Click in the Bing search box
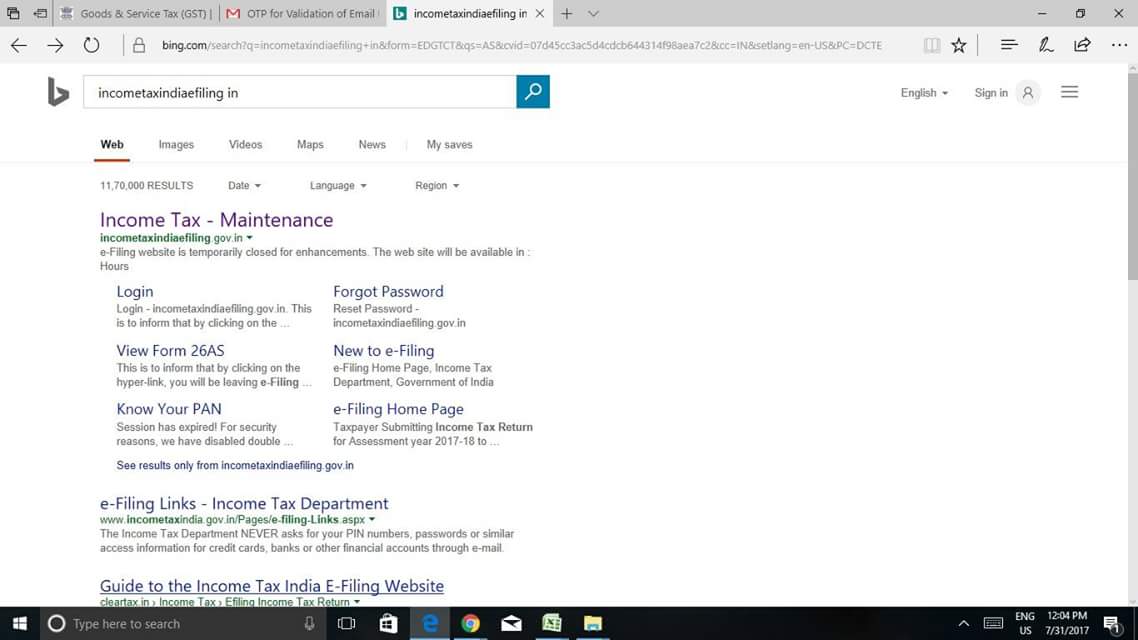 click(300, 92)
